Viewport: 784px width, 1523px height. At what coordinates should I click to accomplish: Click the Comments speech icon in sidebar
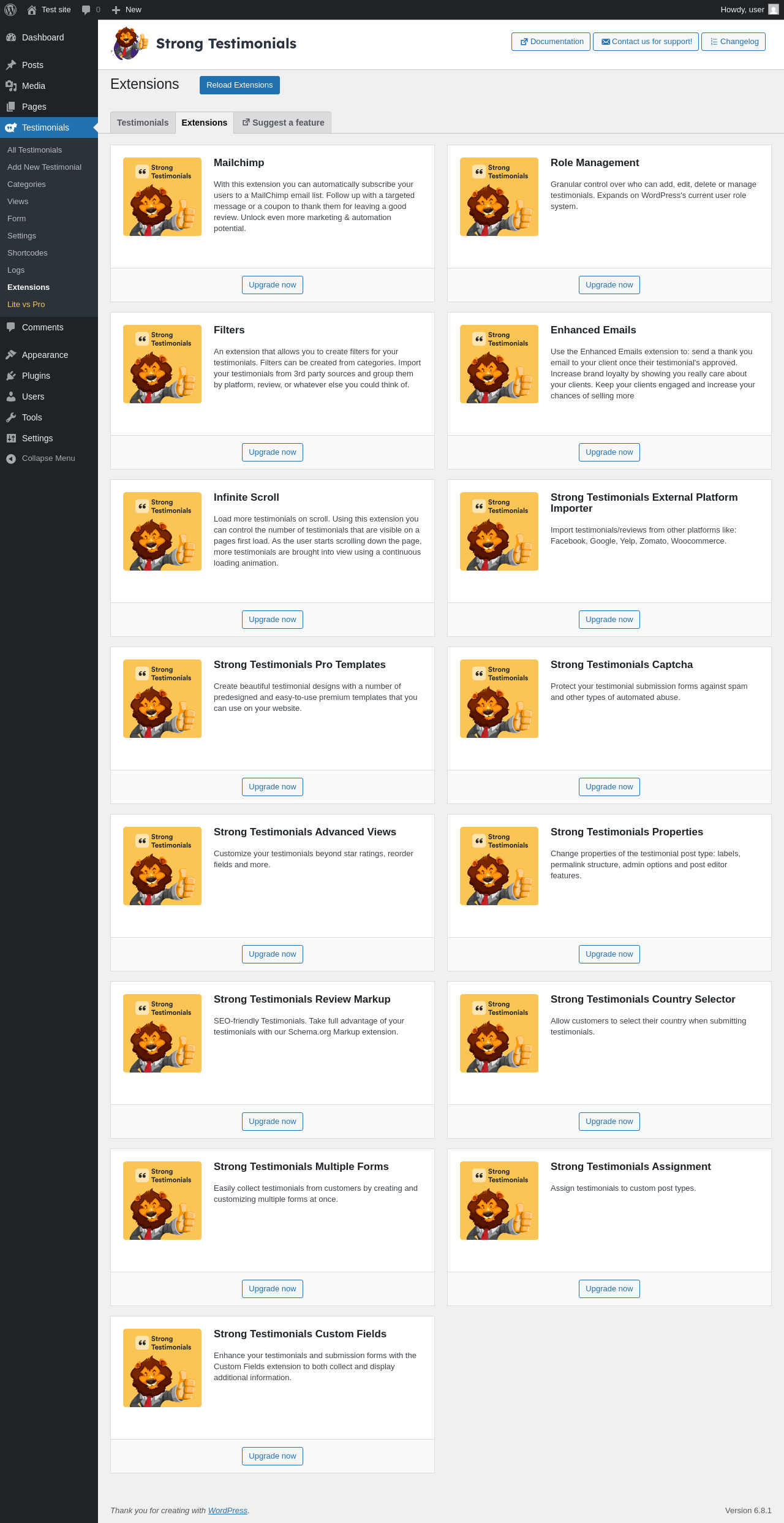click(x=11, y=327)
